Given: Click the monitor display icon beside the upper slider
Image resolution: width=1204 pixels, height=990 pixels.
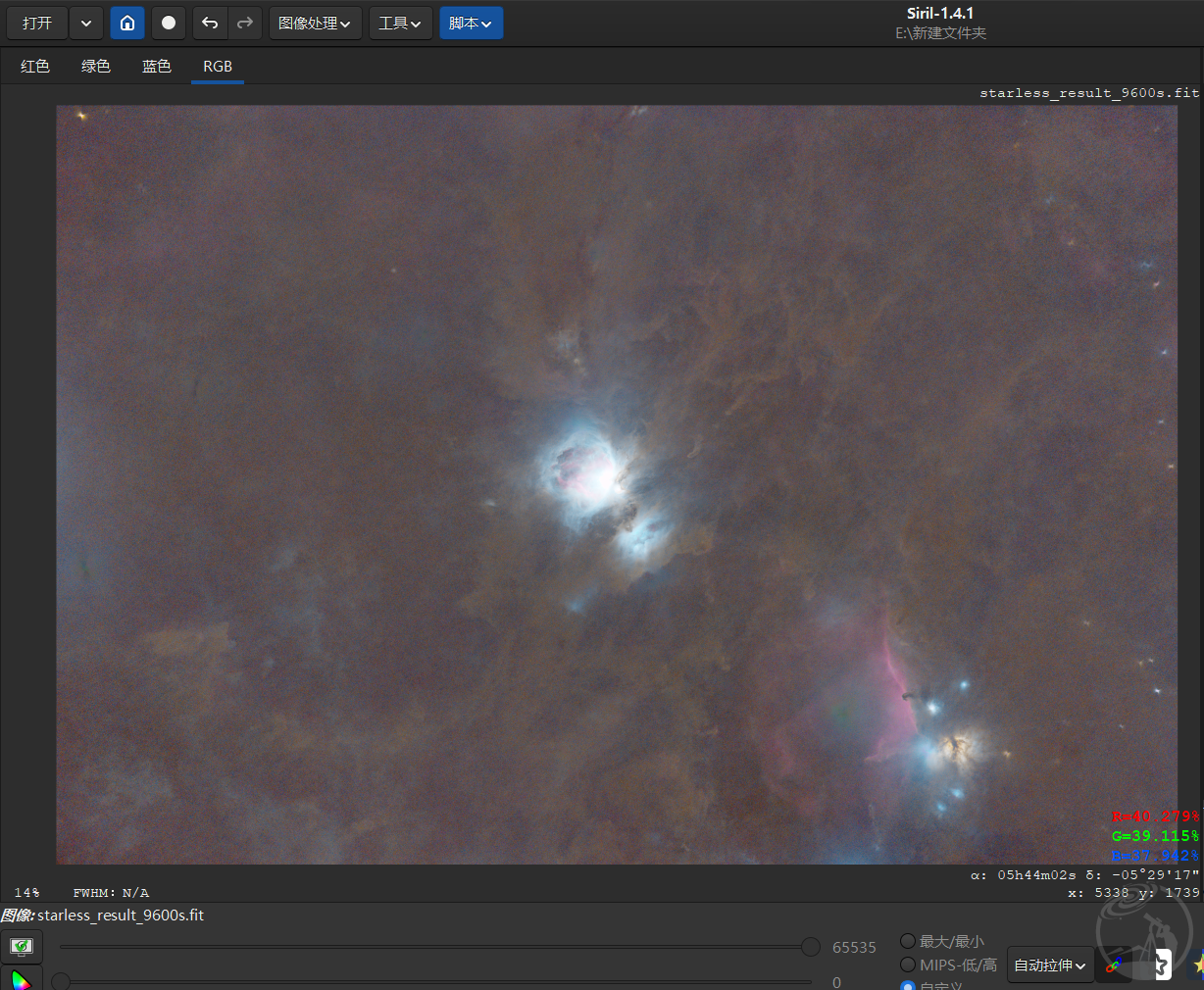Looking at the screenshot, I should click(x=22, y=946).
